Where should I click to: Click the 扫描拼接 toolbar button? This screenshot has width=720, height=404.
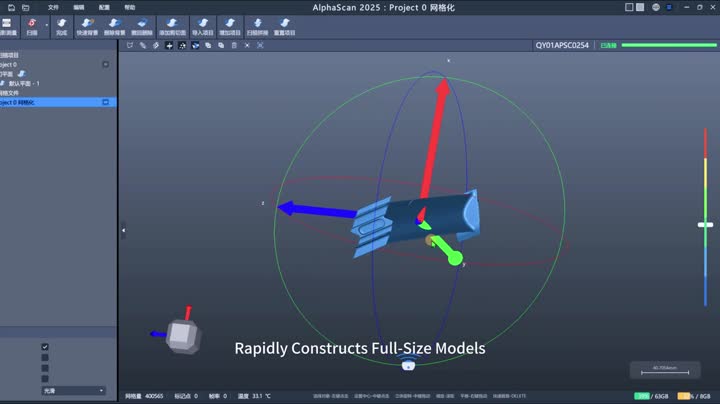tap(257, 27)
